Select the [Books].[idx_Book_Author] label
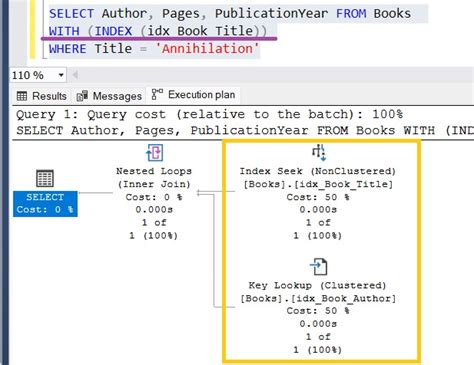Screen dimensions: 474x365 (x=318, y=298)
